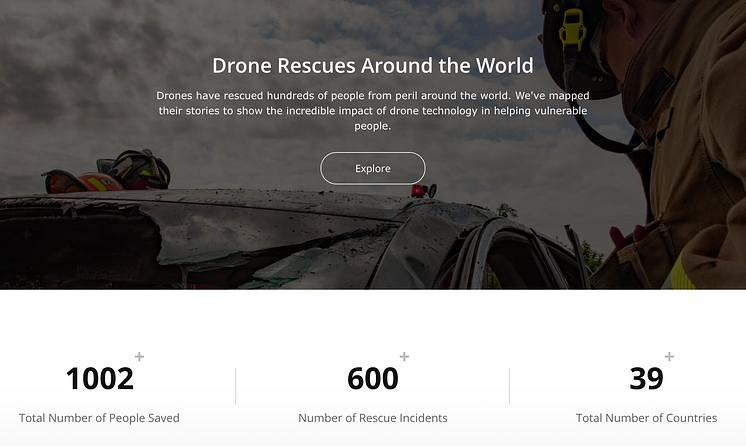Select the 1002 people saved number
The height and width of the screenshot is (446, 746).
(99, 379)
